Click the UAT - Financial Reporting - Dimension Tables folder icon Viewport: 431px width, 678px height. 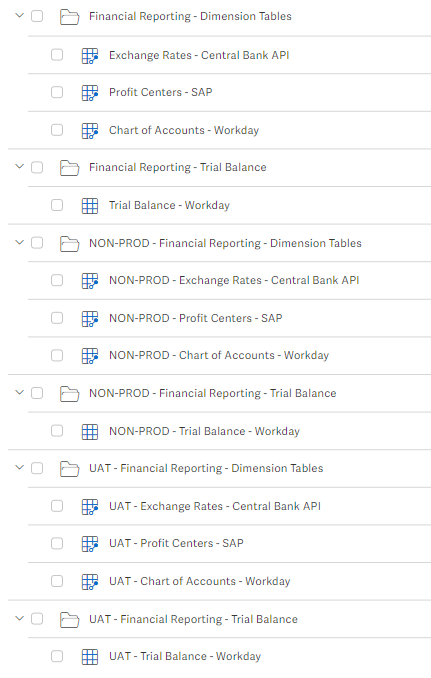click(x=69, y=469)
